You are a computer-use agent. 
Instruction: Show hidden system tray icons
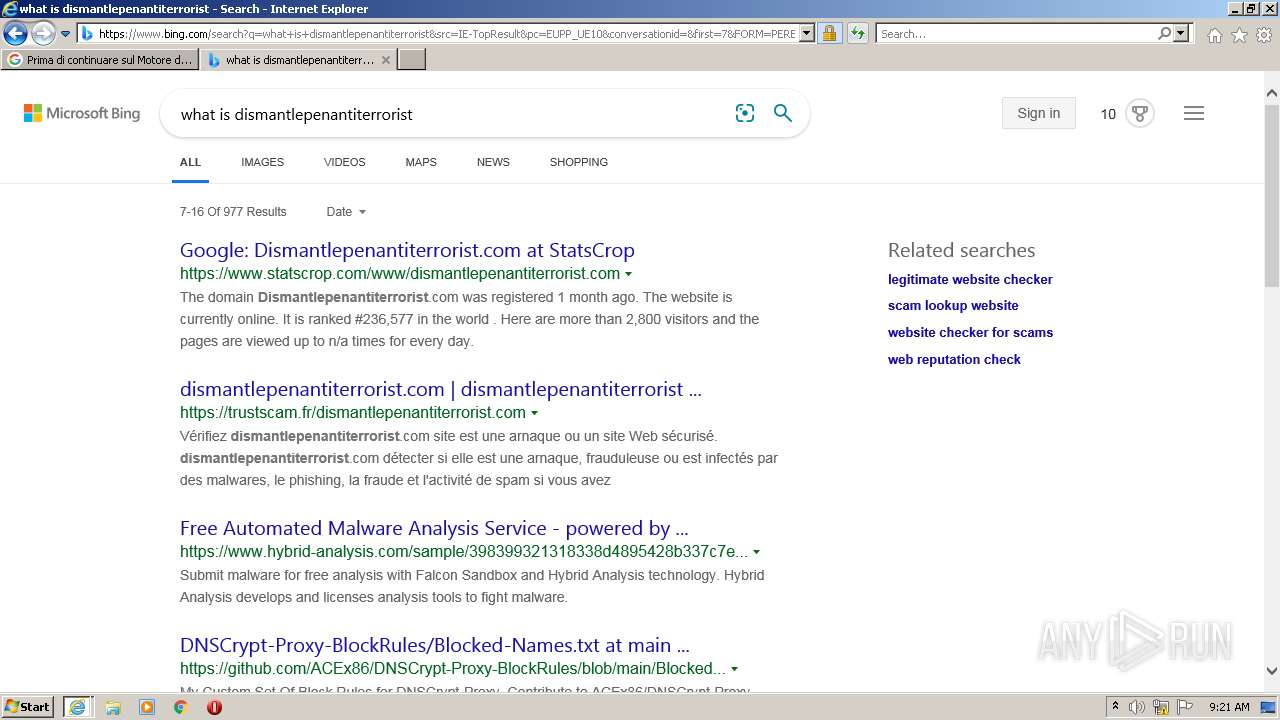(x=1115, y=707)
